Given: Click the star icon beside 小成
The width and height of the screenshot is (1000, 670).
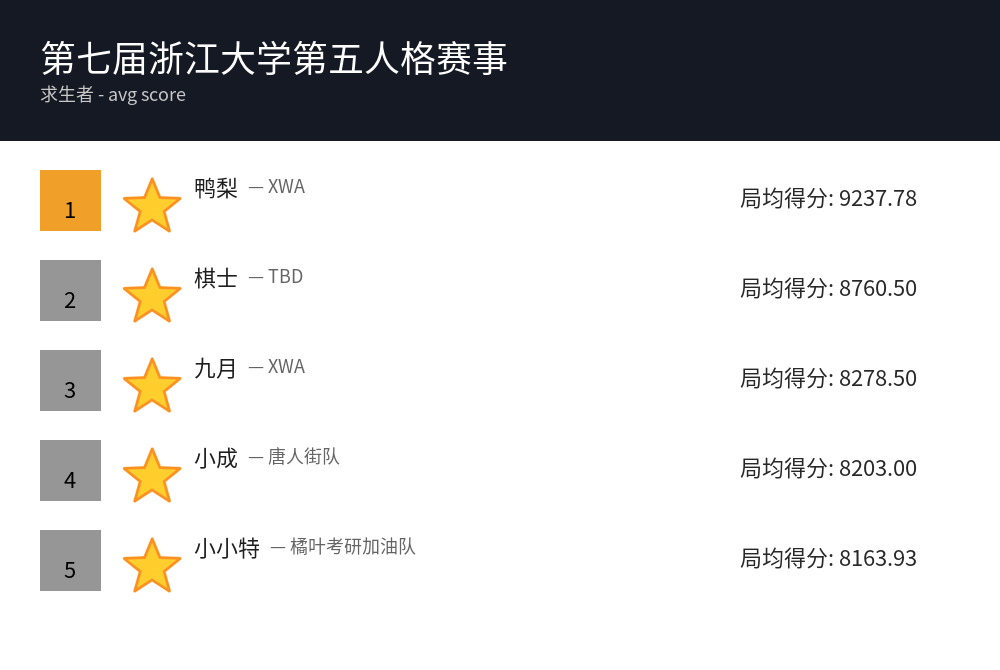Looking at the screenshot, I should (152, 475).
